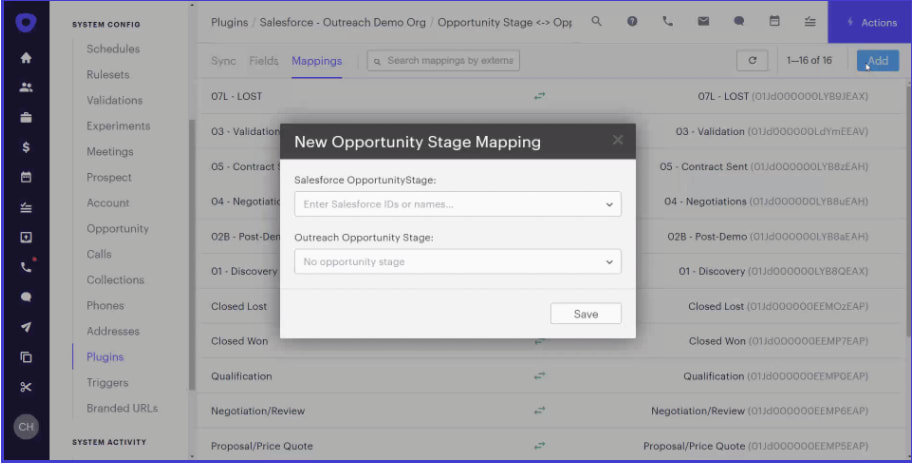The image size is (912, 465).
Task: Select the Closed Won mapping row text
Action: coord(240,341)
